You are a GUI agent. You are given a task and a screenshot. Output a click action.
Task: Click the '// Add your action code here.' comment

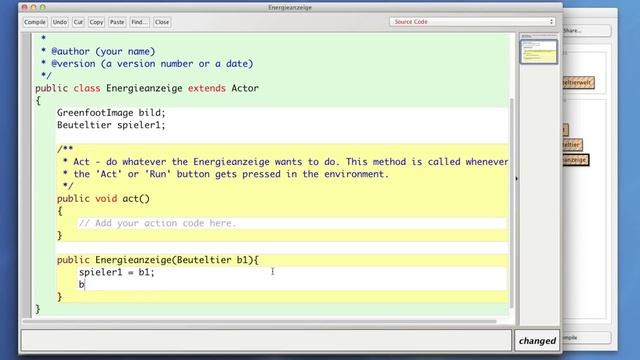tap(158, 223)
